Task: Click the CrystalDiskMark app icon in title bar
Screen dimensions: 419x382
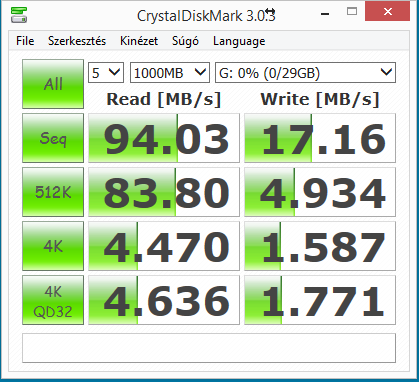Action: tap(19, 14)
